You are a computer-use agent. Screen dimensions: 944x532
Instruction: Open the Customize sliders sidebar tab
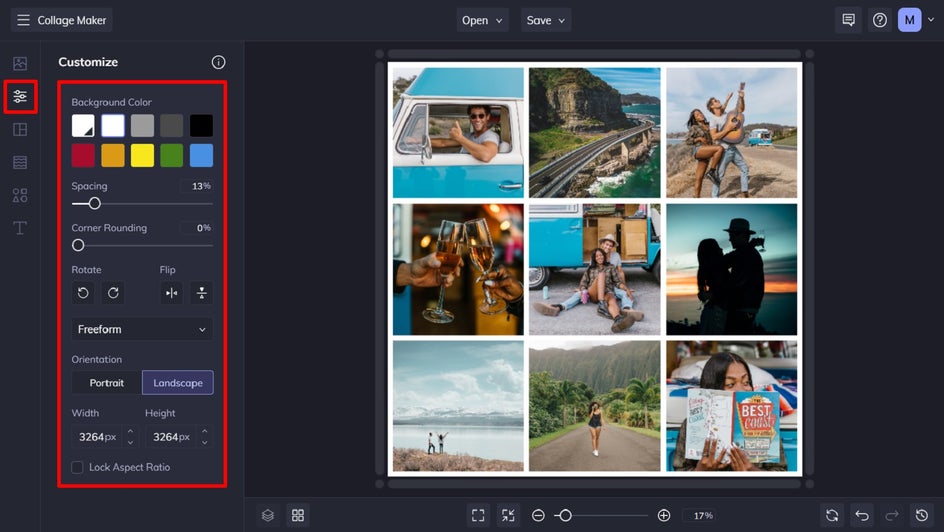click(x=20, y=96)
